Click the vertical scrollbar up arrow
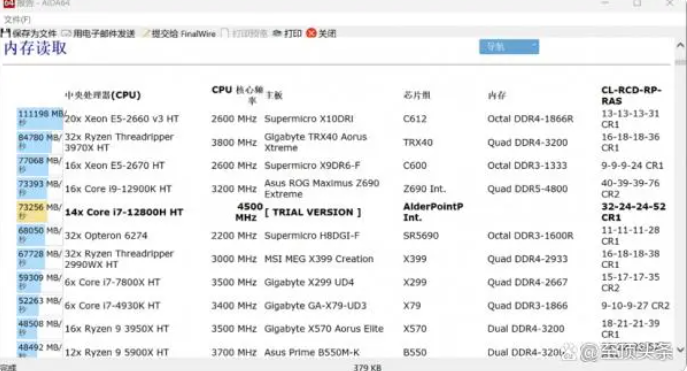Image resolution: width=687 pixels, height=371 pixels. pos(680,45)
